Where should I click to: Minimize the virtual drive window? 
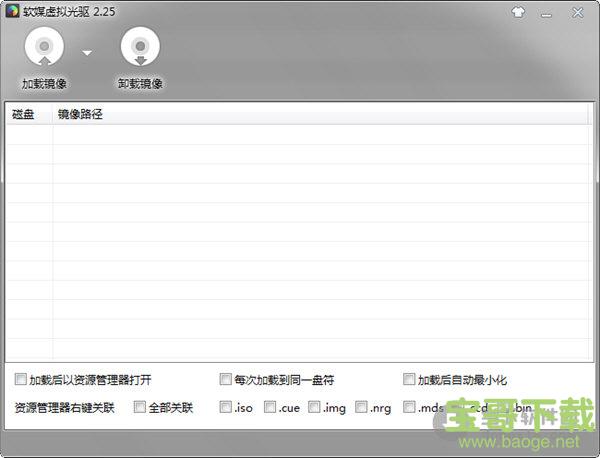(547, 12)
